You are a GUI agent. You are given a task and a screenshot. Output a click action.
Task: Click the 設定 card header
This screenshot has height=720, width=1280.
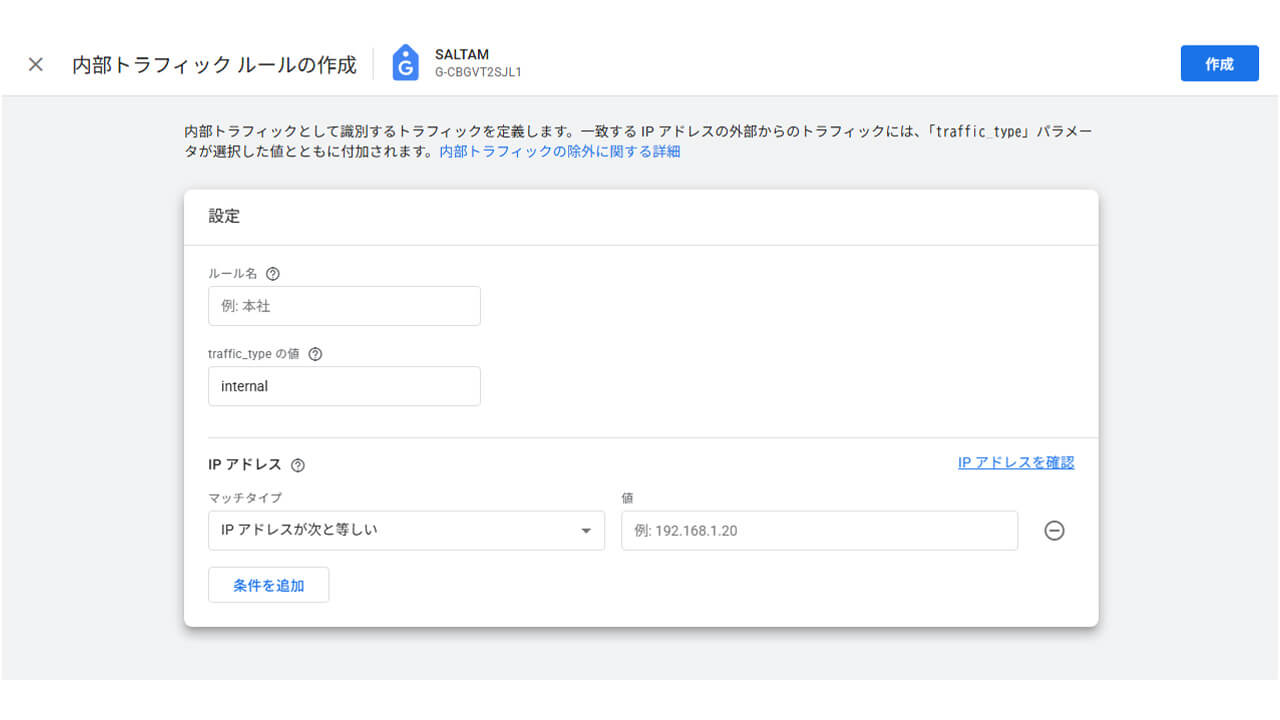tap(224, 216)
